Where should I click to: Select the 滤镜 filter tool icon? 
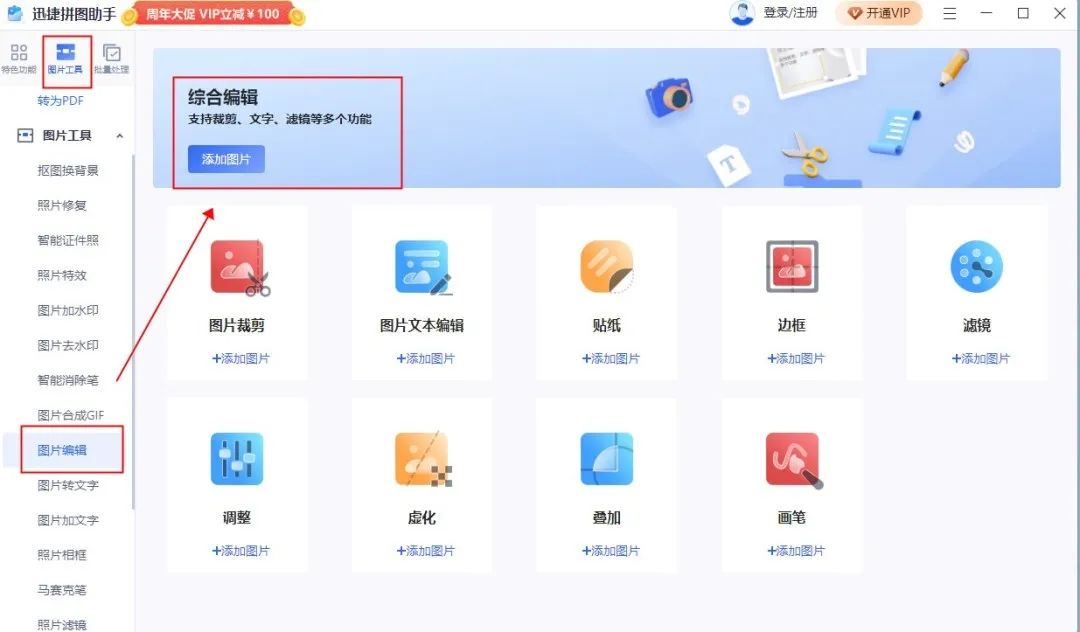pos(976,265)
